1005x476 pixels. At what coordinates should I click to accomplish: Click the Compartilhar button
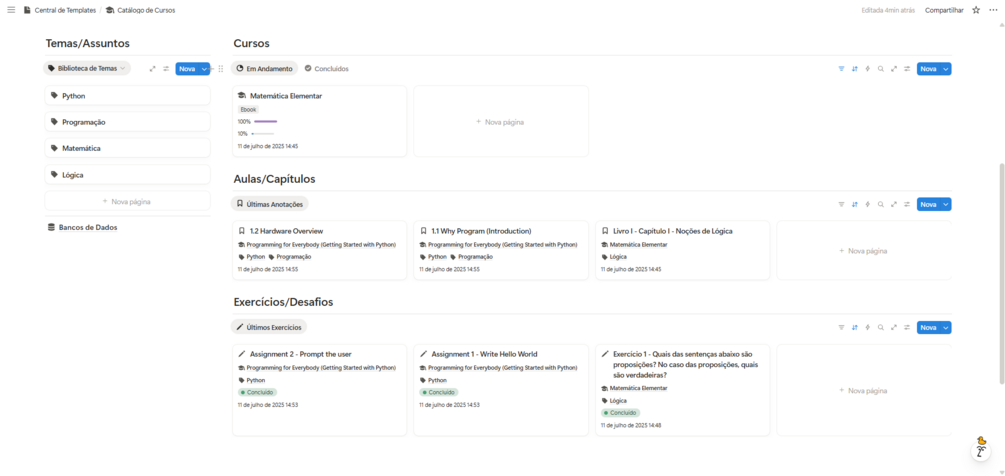tap(944, 10)
